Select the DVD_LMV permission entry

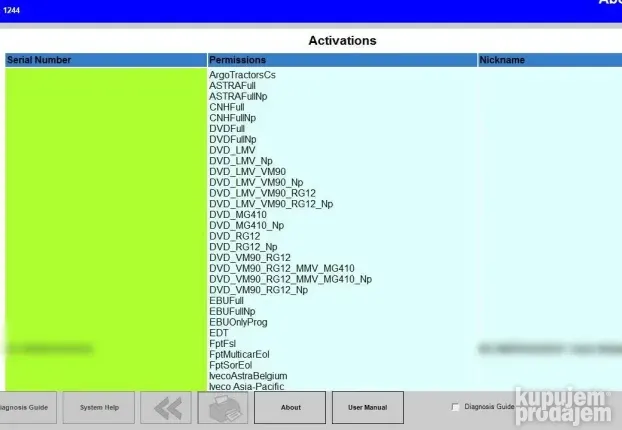pyautogui.click(x=232, y=150)
